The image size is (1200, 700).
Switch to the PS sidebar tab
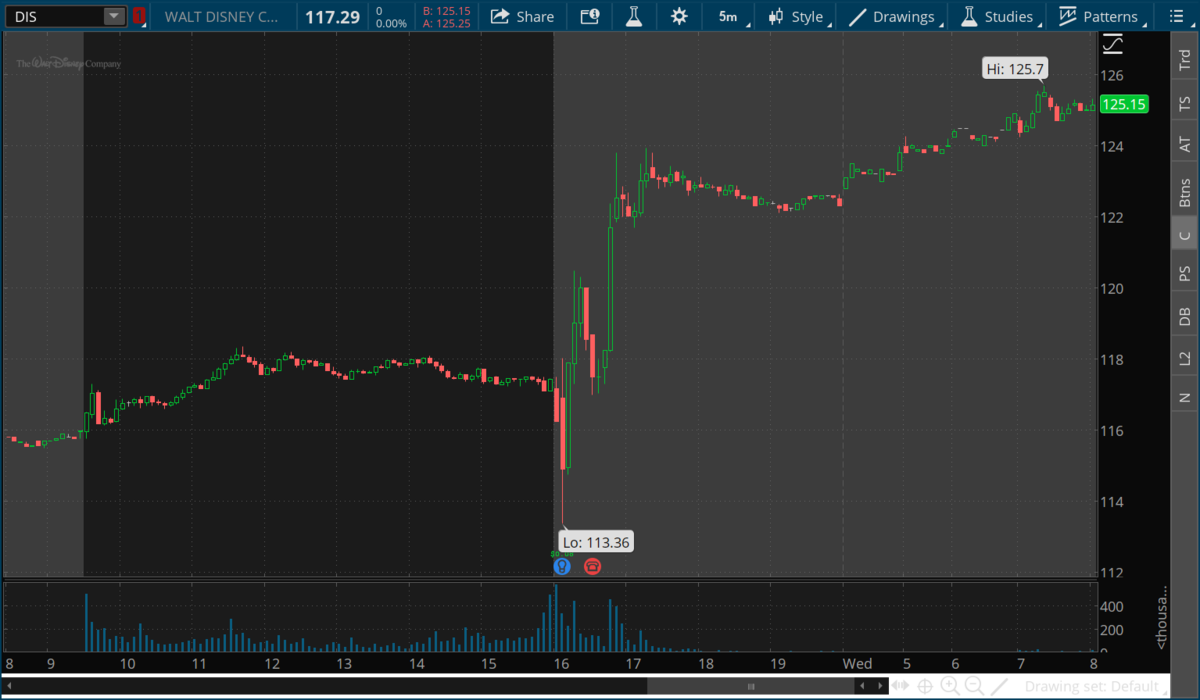(x=1185, y=274)
